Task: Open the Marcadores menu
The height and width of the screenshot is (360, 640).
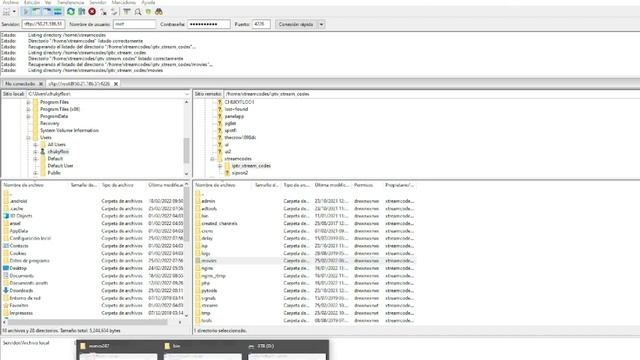Action: pos(124,2)
